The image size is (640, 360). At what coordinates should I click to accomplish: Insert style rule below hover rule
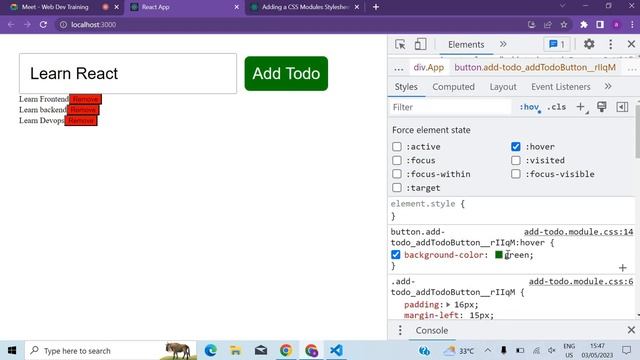tap(622, 268)
